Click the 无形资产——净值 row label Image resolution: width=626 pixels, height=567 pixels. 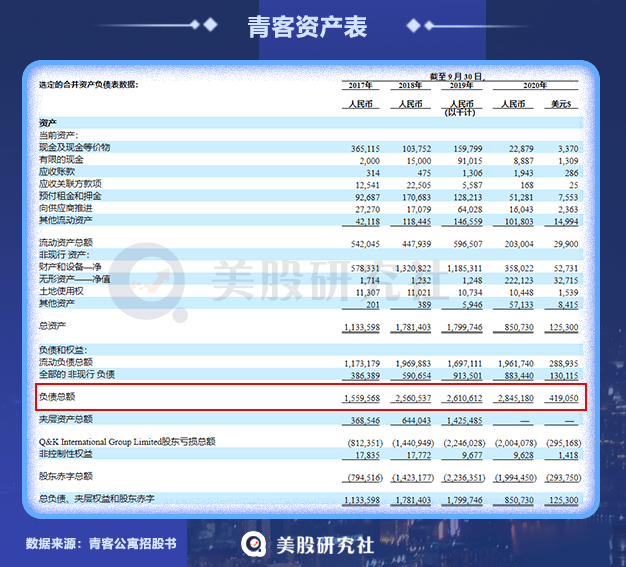click(x=74, y=279)
